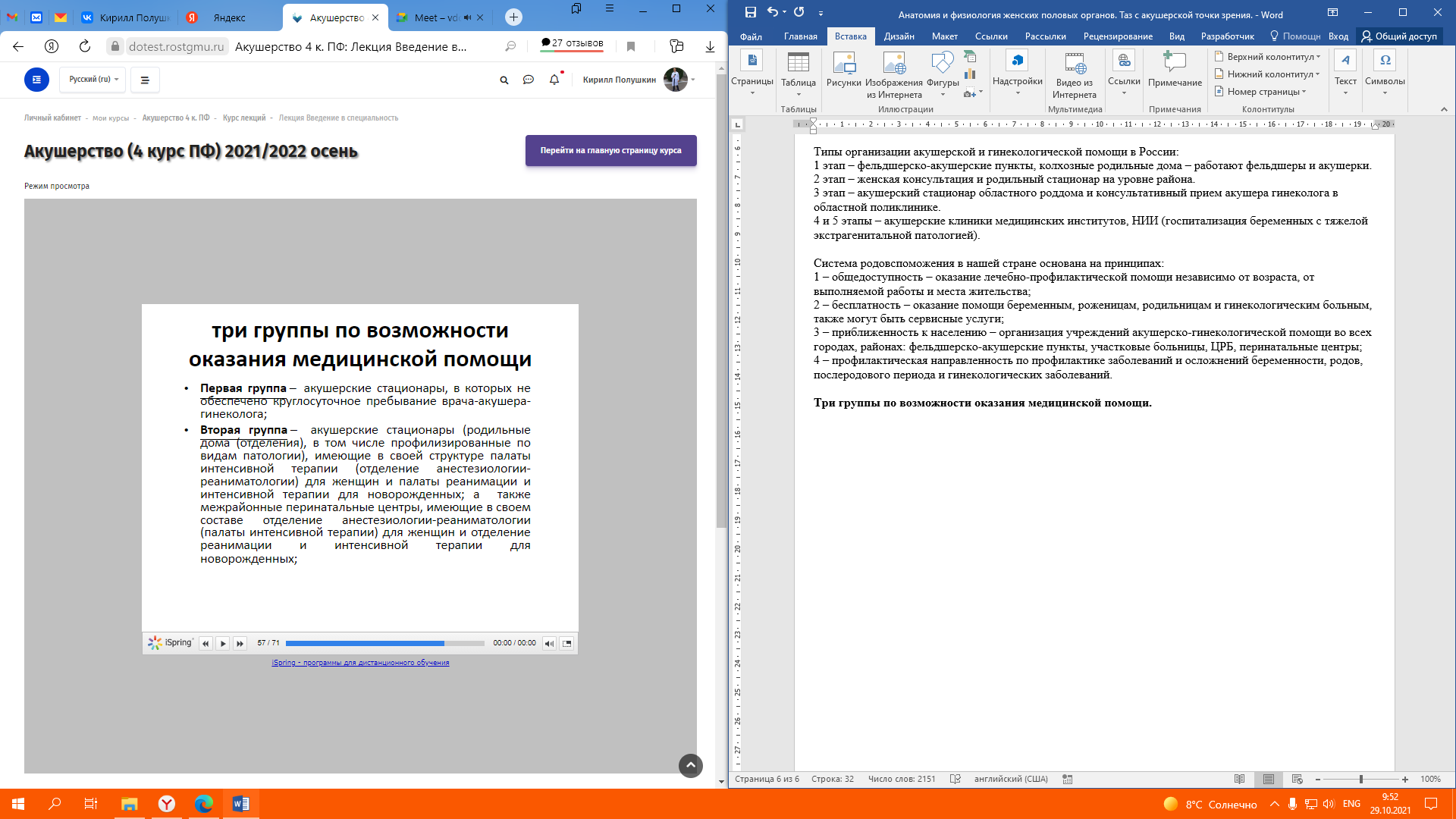Insert a chart via Диаграмма icon
This screenshot has width=1456, height=819.
click(970, 75)
